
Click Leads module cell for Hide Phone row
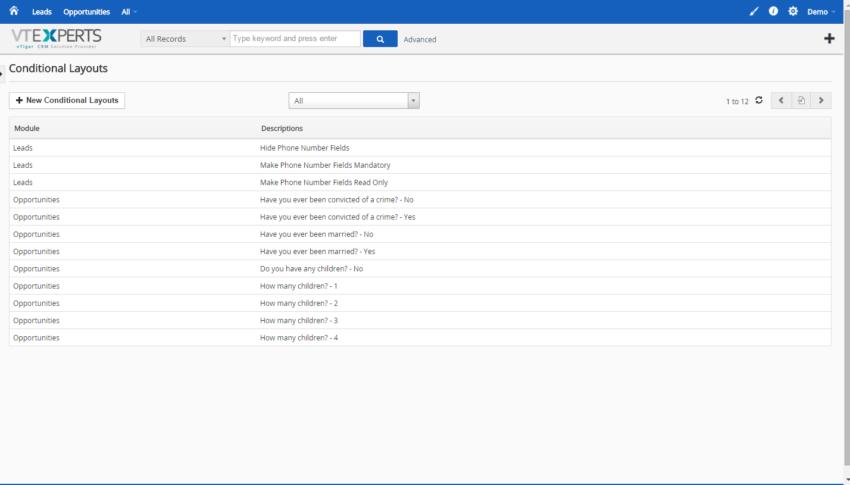pyautogui.click(x=23, y=148)
